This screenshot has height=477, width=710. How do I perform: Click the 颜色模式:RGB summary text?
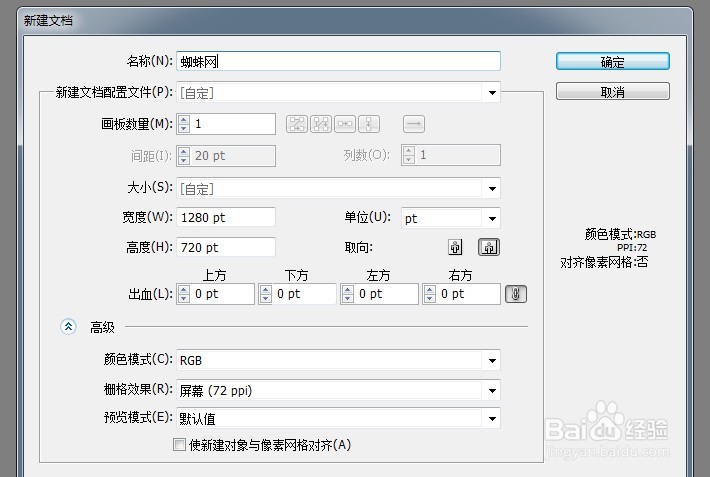[620, 234]
